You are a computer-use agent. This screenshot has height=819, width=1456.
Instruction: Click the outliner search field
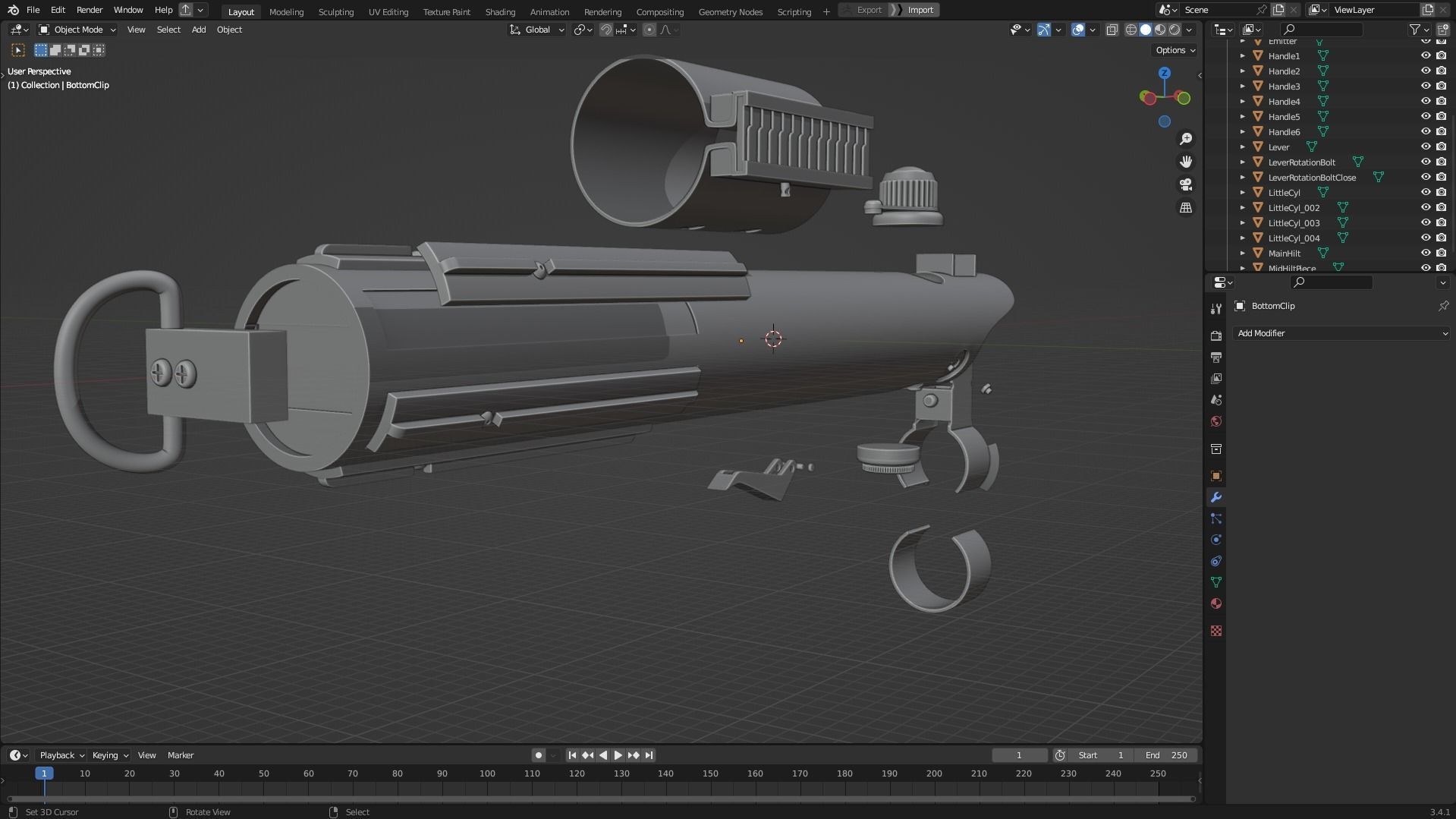pos(1322,30)
